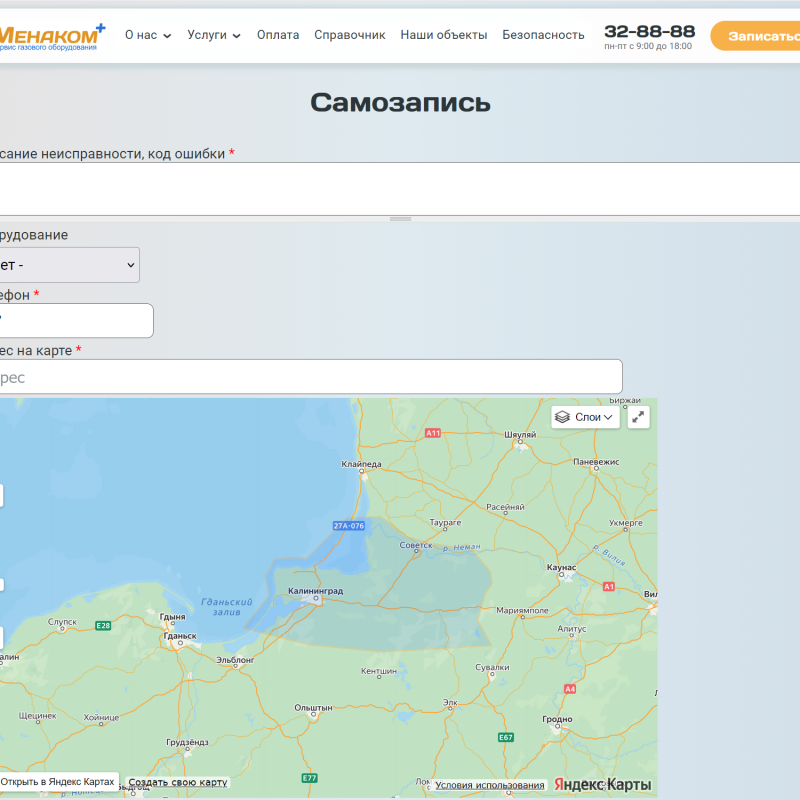
Task: Click the phone number input field
Action: [x=75, y=321]
